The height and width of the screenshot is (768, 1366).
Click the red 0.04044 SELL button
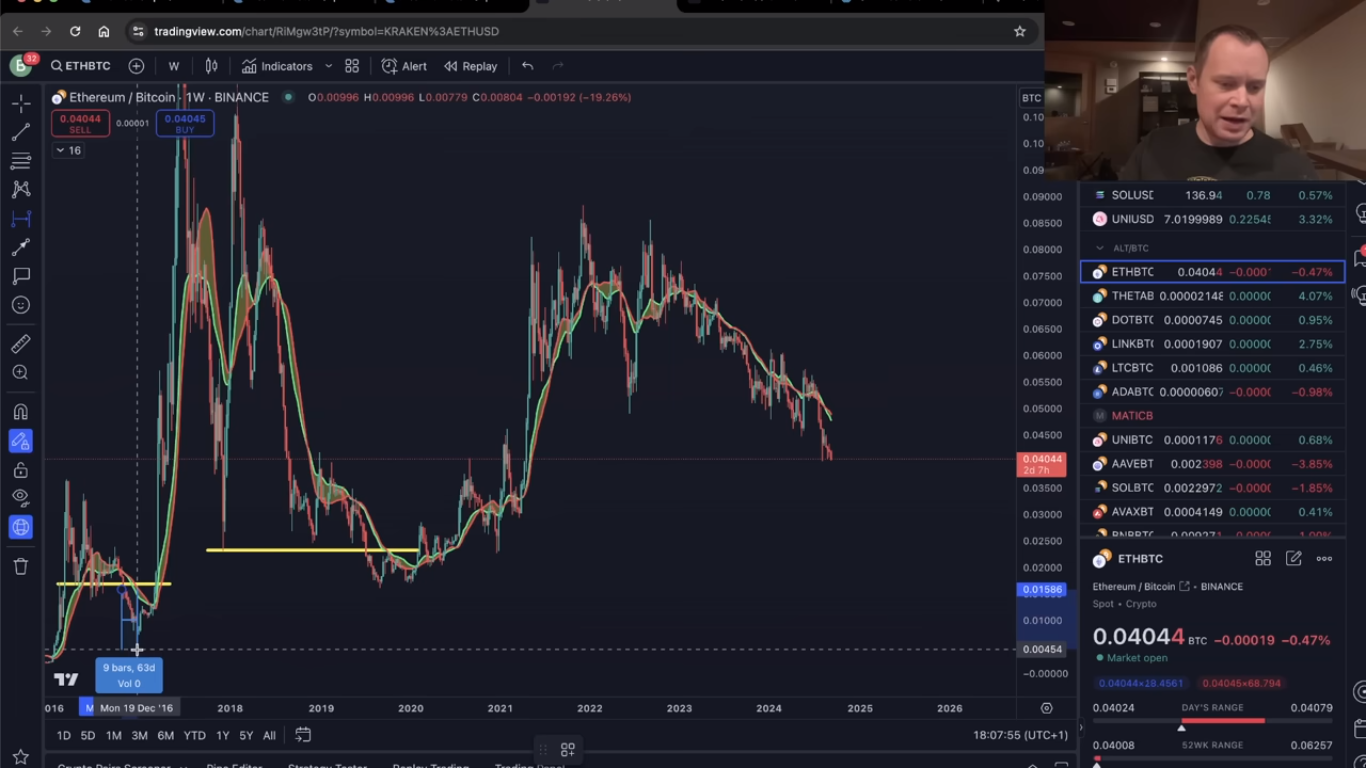click(x=80, y=124)
